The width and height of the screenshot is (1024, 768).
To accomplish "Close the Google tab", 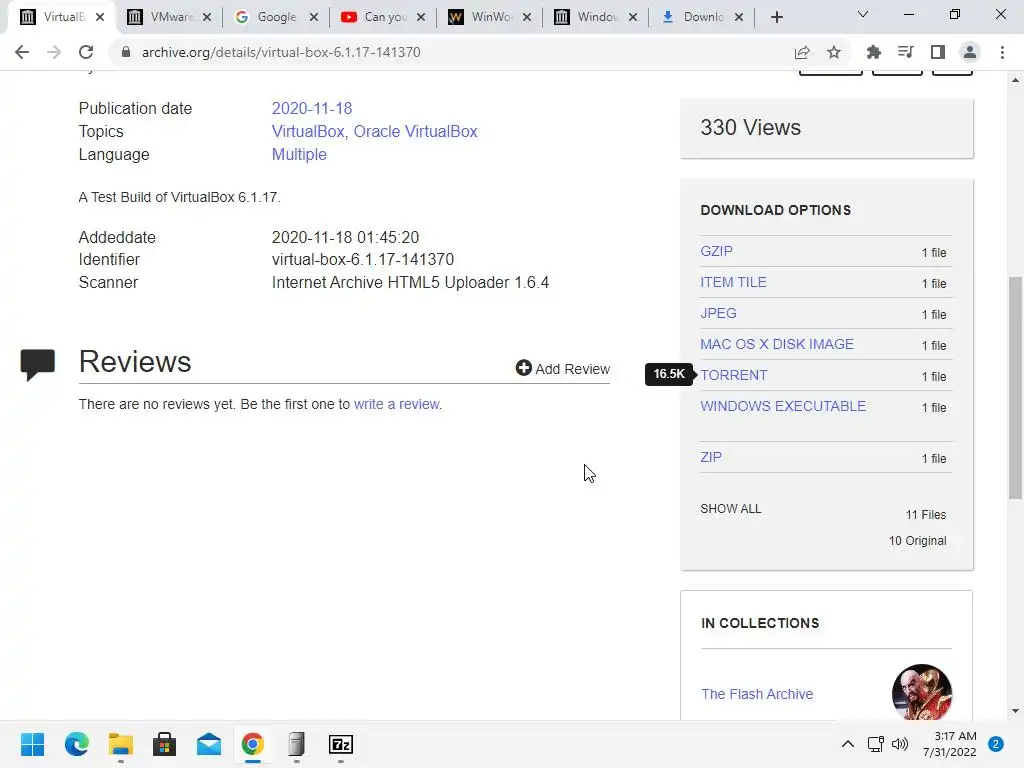I will click(314, 17).
